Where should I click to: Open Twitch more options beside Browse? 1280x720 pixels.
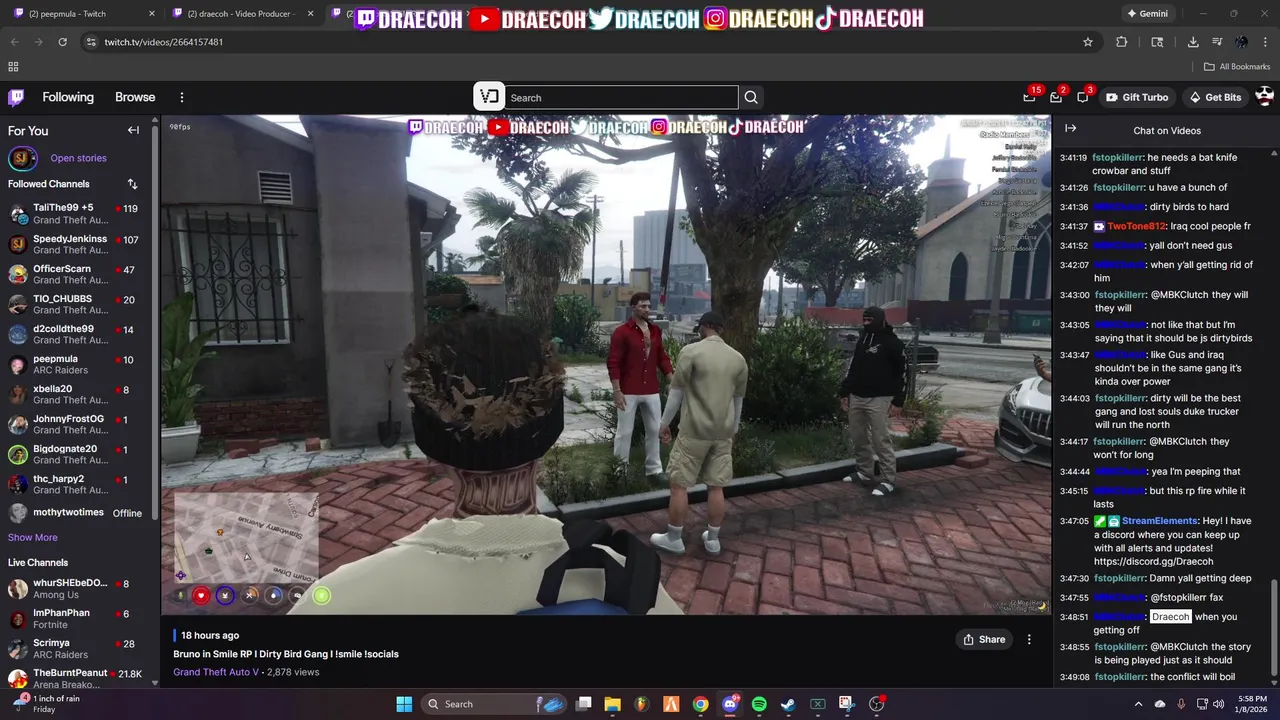(x=182, y=97)
